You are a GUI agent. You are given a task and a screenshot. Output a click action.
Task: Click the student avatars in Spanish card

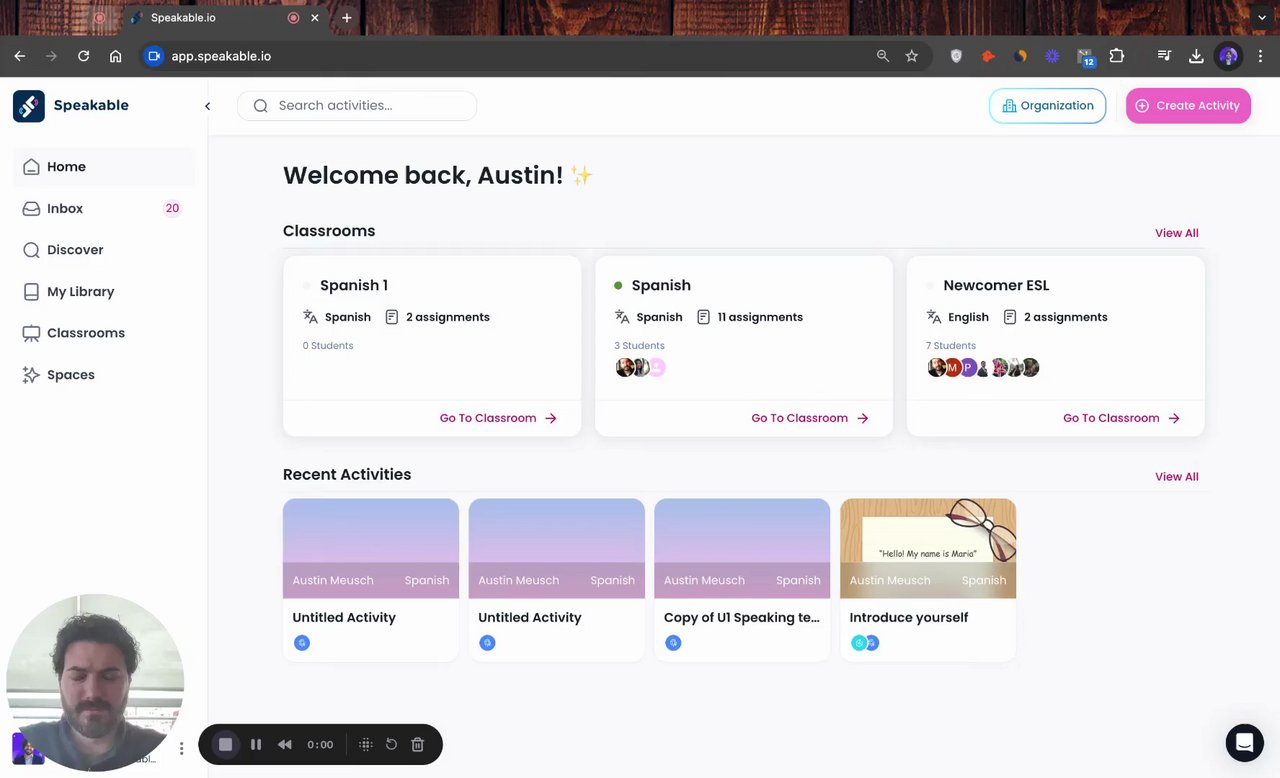point(640,367)
